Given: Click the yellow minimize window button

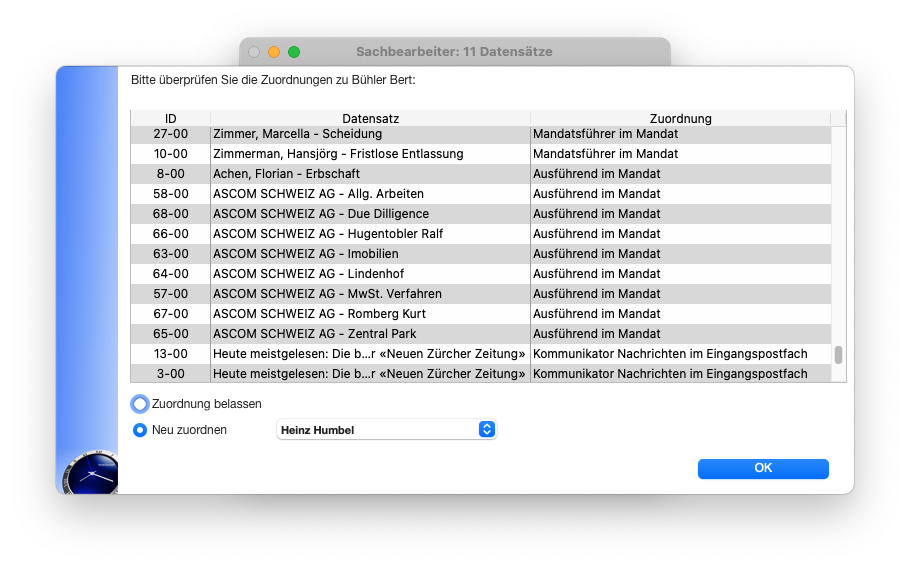Looking at the screenshot, I should (x=274, y=52).
